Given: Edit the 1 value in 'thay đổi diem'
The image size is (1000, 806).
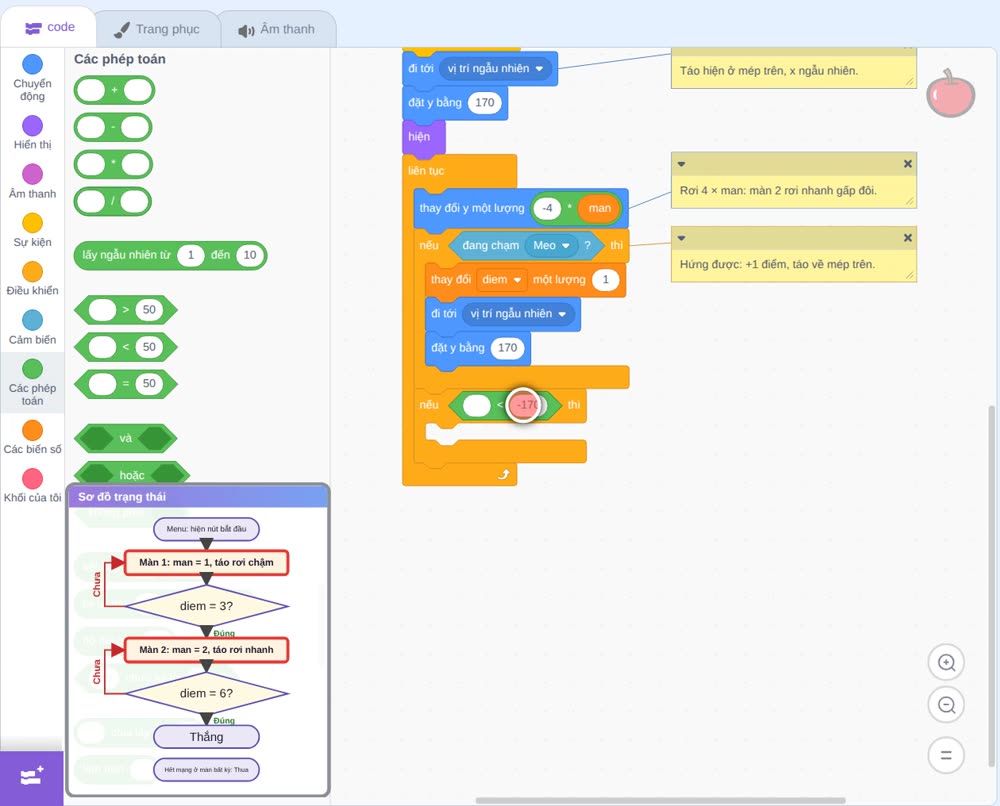Looking at the screenshot, I should click(605, 279).
